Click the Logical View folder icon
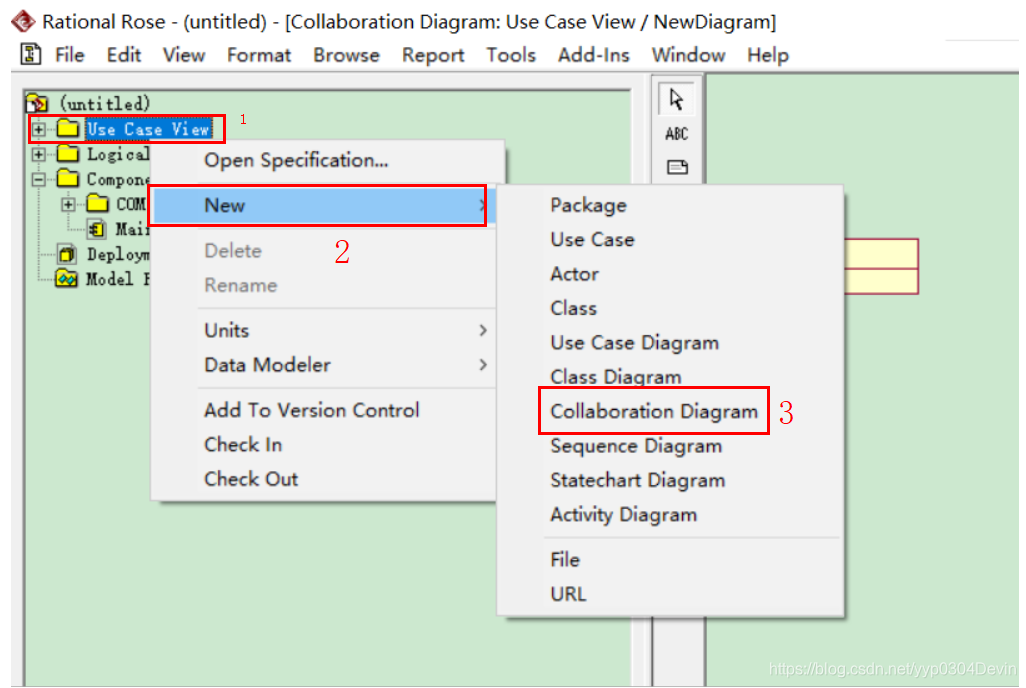 (67, 154)
